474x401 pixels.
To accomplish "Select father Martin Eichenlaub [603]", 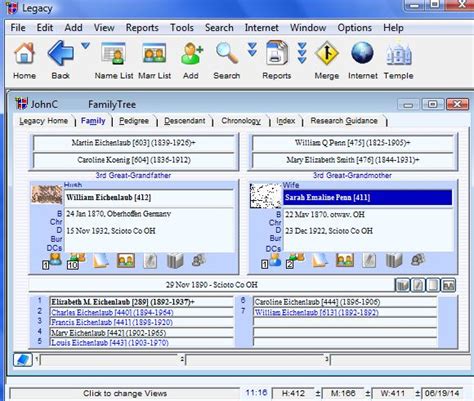I will [134, 143].
